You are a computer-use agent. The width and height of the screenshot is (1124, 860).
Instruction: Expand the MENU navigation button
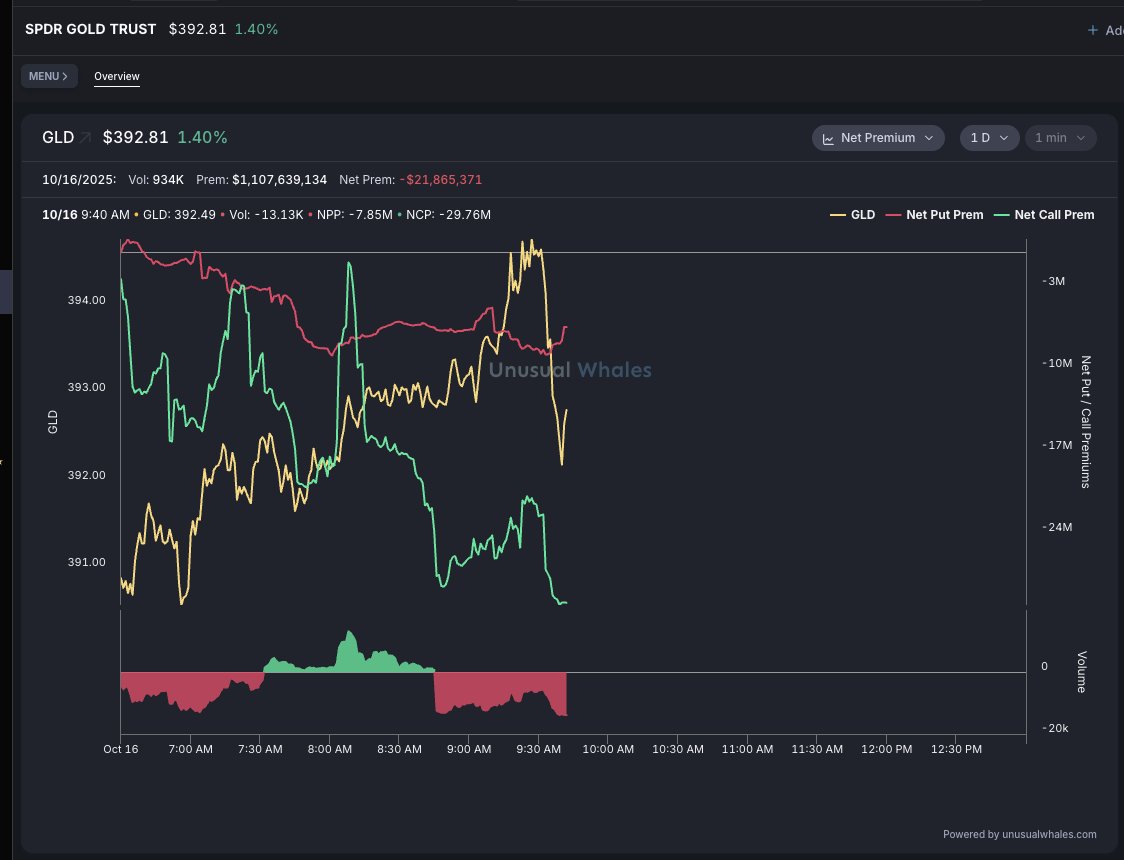click(49, 76)
